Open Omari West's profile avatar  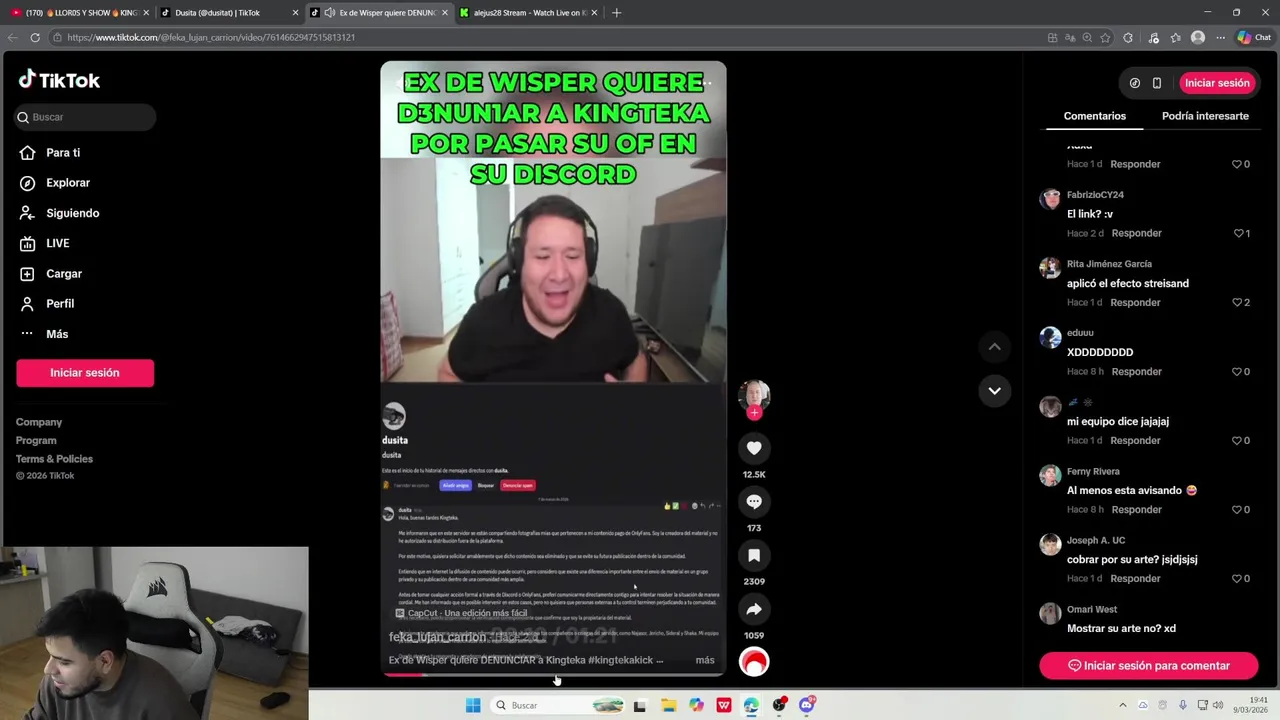click(1050, 613)
